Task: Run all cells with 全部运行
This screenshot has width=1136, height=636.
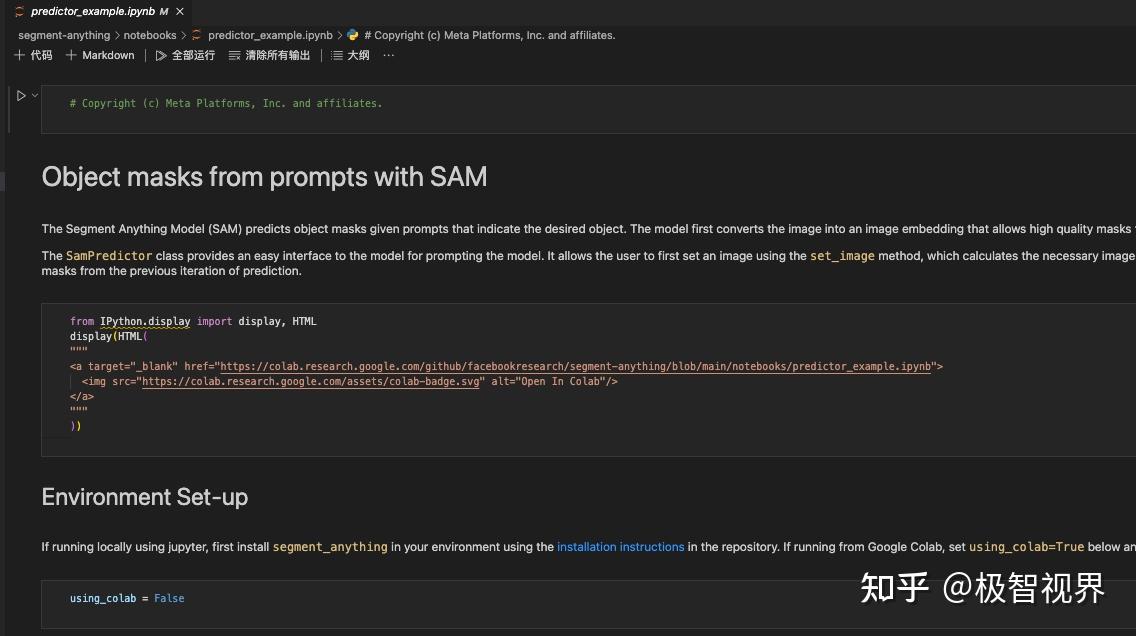Action: (x=186, y=55)
